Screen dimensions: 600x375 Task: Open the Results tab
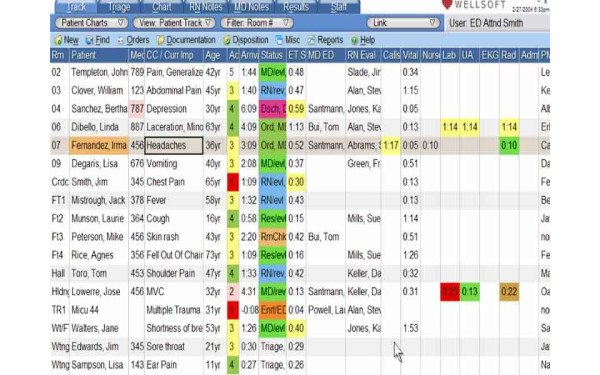click(x=296, y=7)
